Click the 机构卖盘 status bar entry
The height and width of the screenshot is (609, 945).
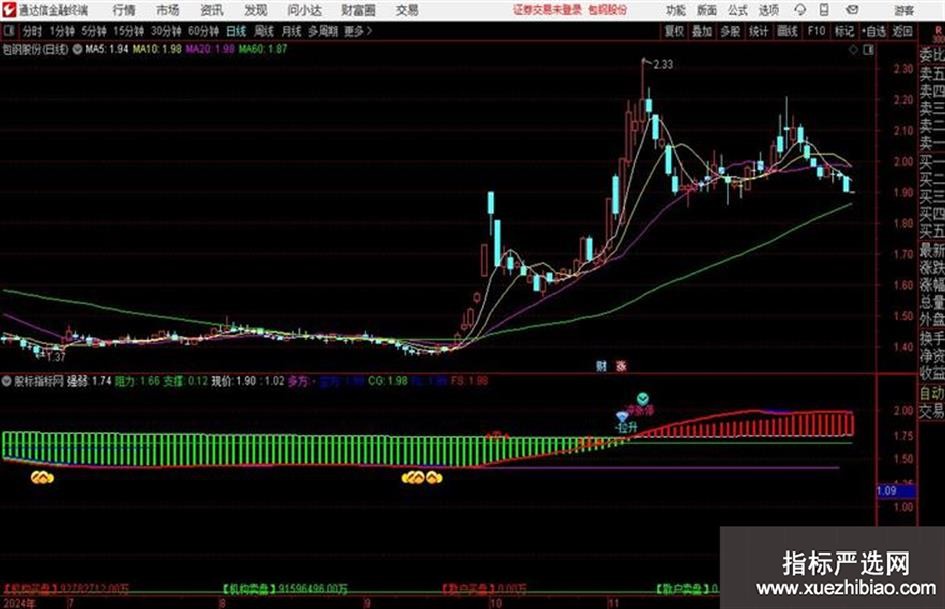click(x=284, y=589)
